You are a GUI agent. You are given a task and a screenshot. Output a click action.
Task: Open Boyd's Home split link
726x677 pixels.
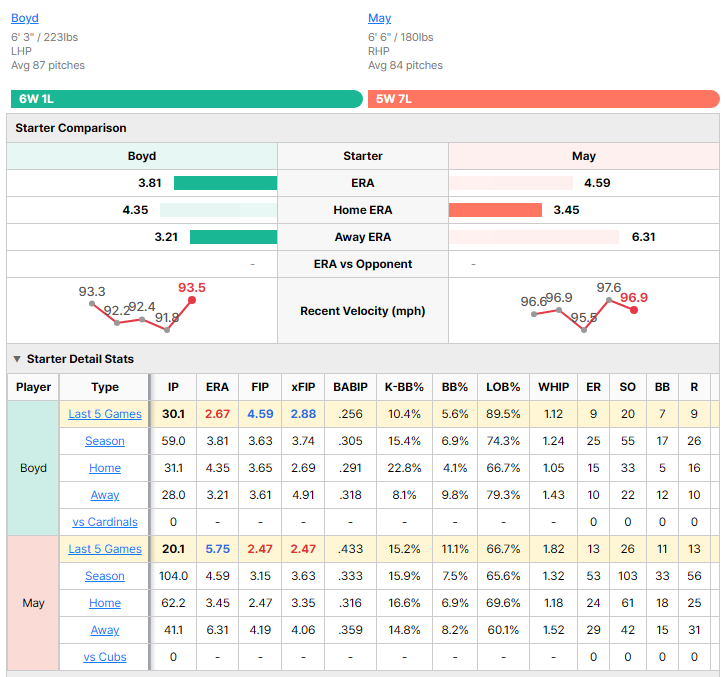click(105, 468)
